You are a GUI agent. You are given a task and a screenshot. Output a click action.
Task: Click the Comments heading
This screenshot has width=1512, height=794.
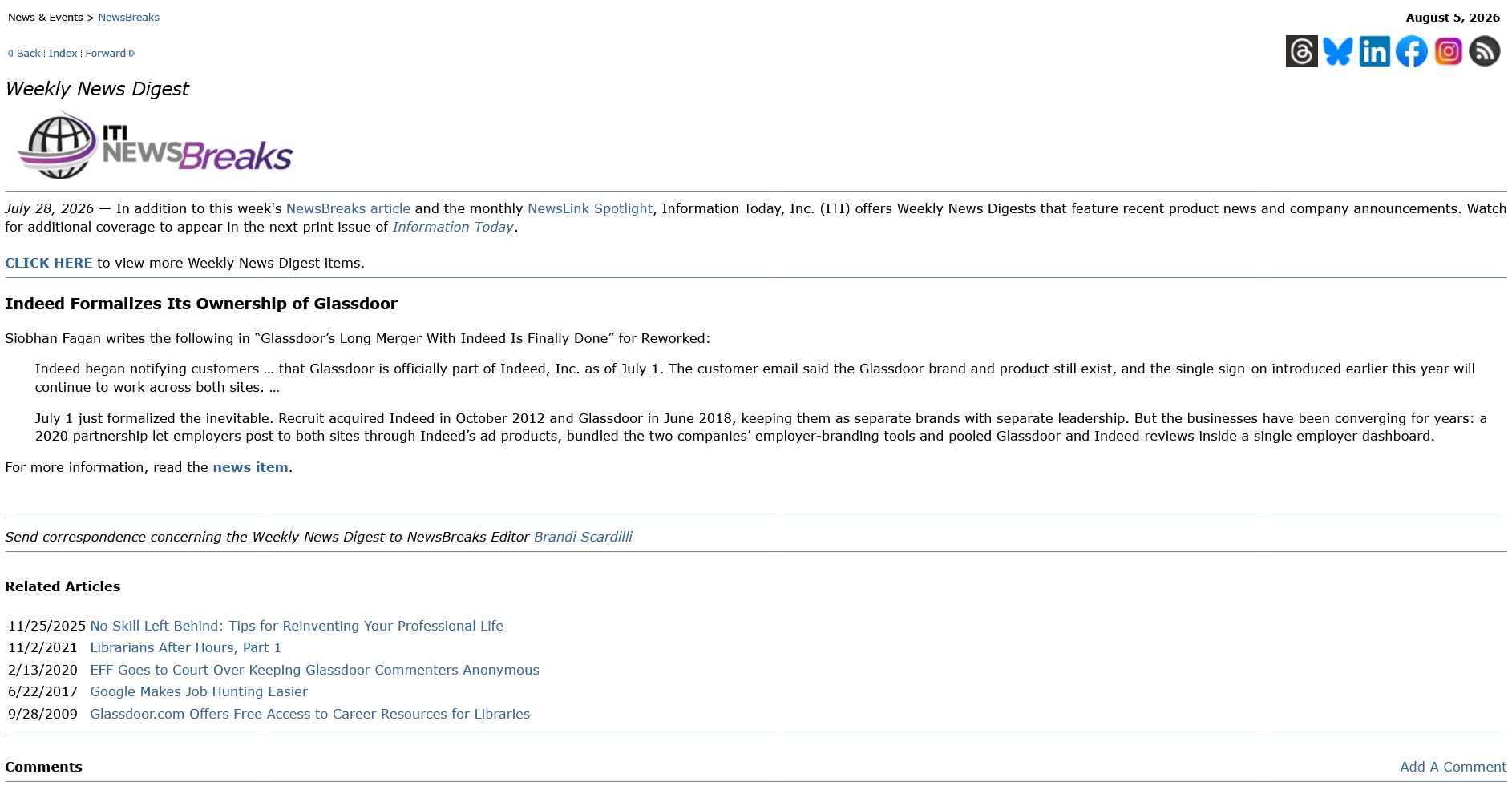tap(43, 767)
